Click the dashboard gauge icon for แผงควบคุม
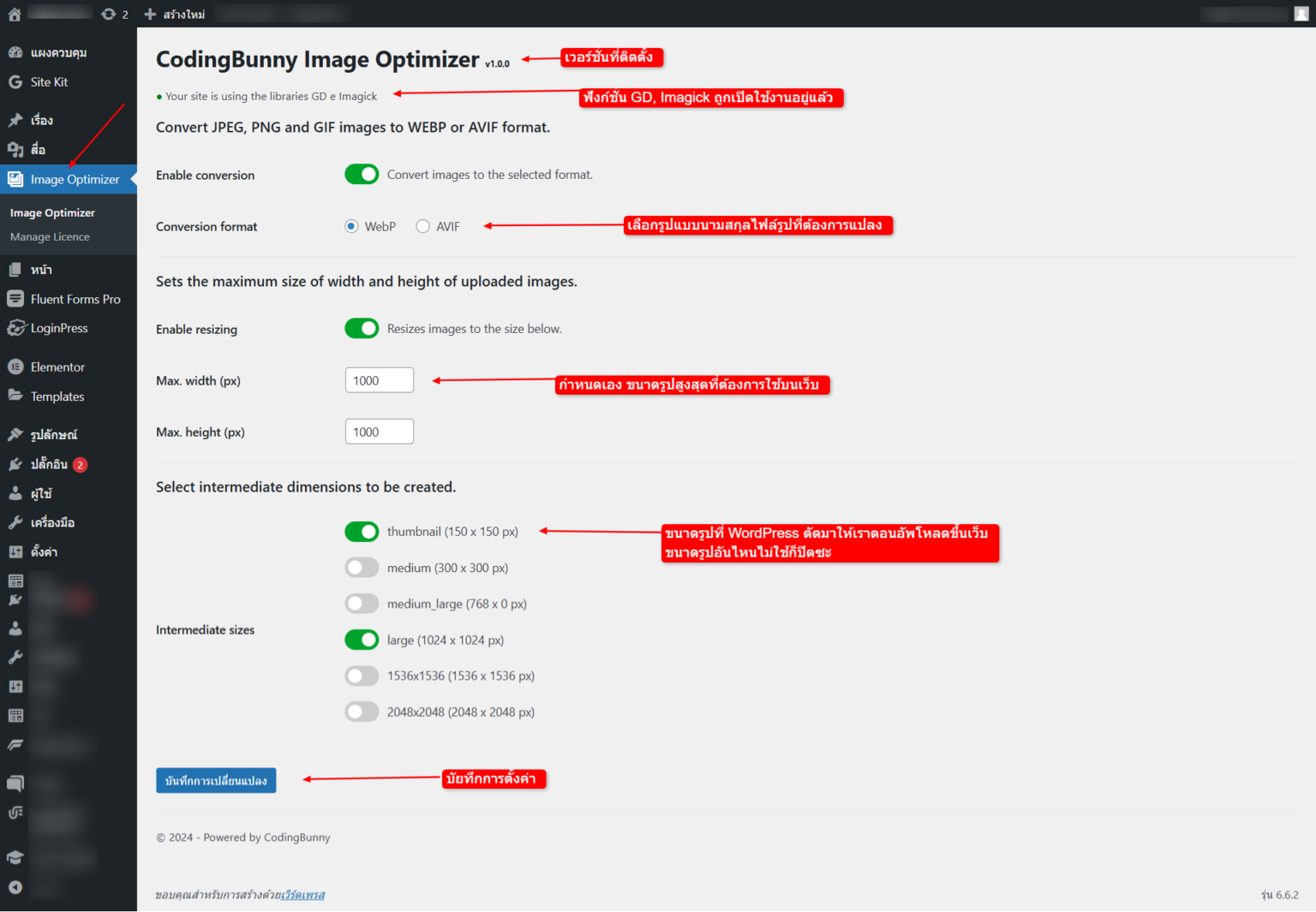This screenshot has width=1316, height=912. coord(15,52)
